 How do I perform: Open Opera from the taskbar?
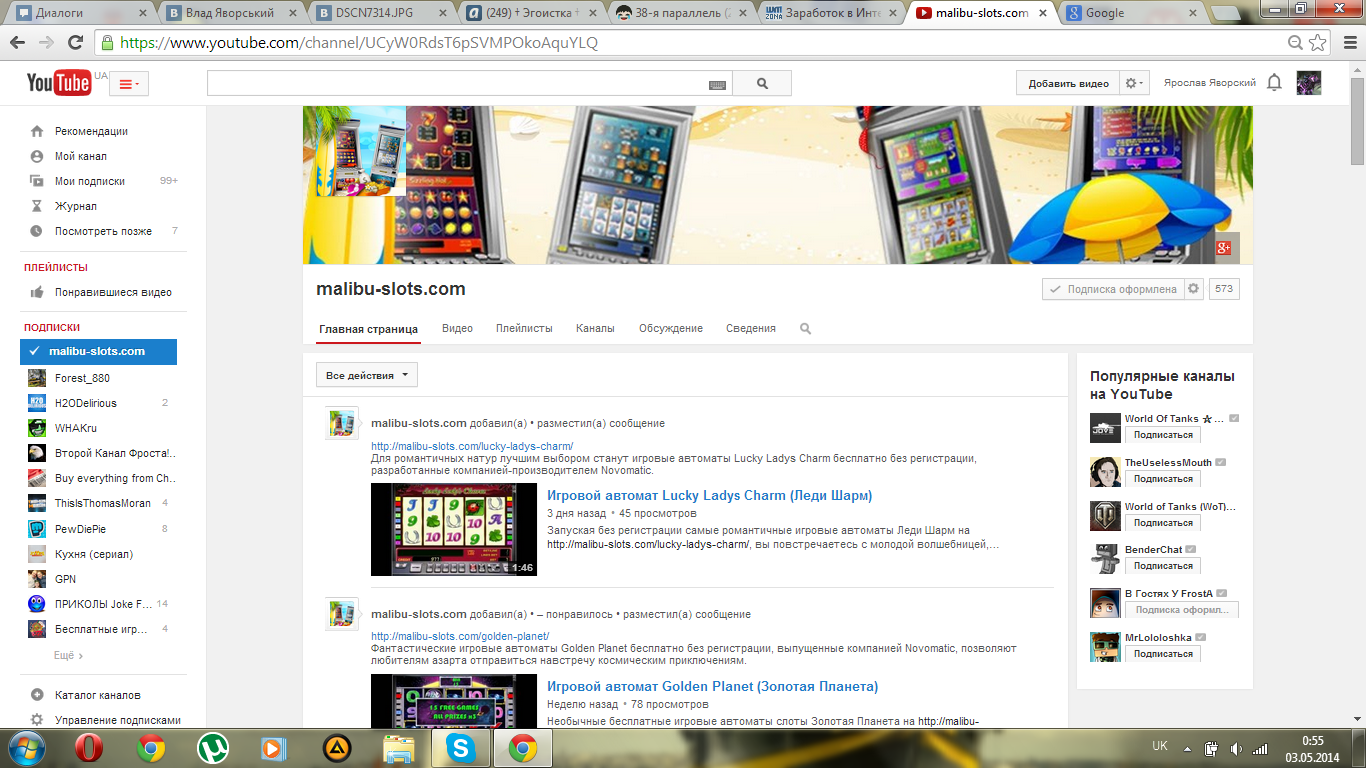point(89,748)
